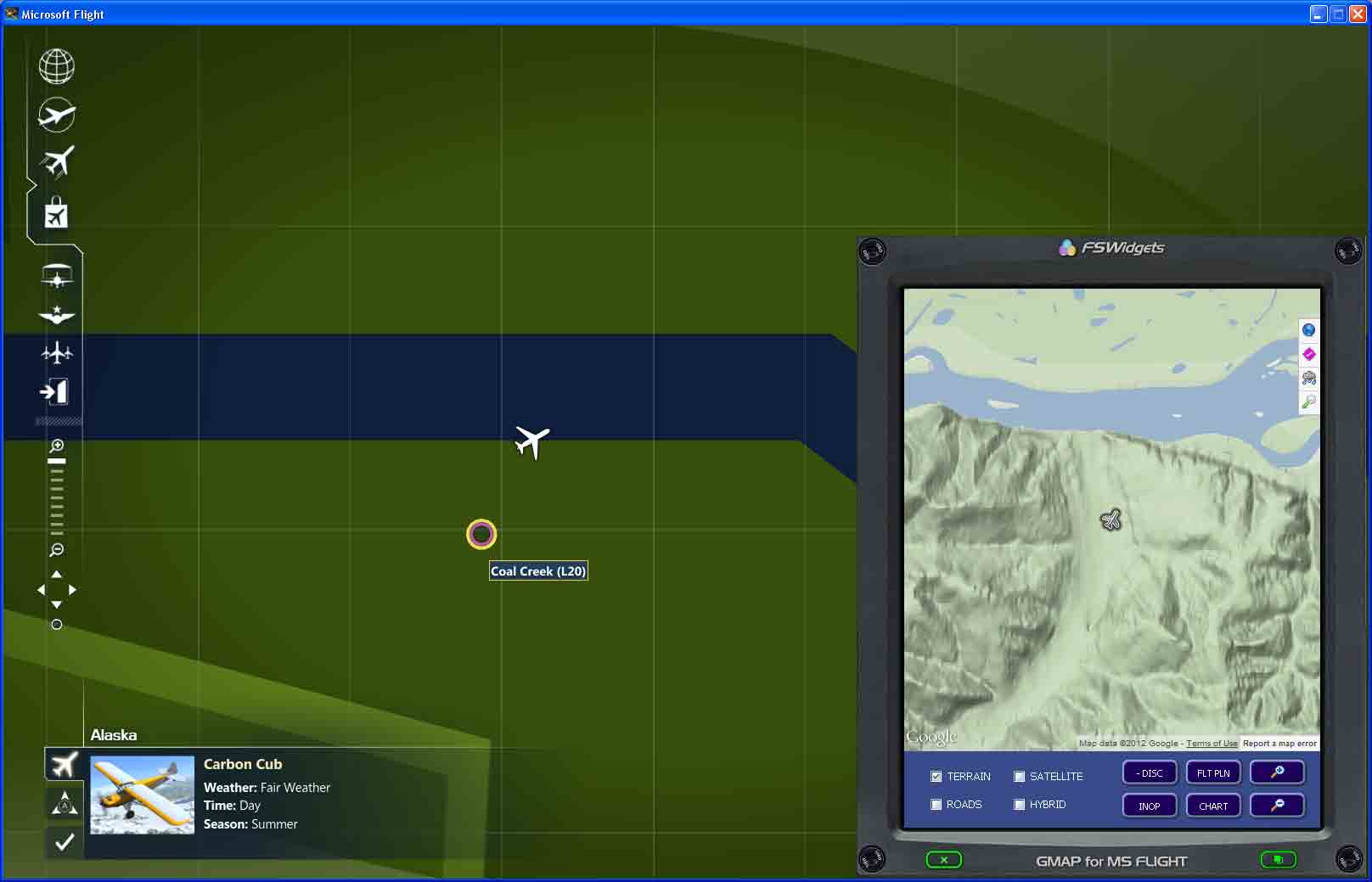Click the pink diamond icon on GMAP
The width and height of the screenshot is (1372, 882).
pyautogui.click(x=1309, y=354)
